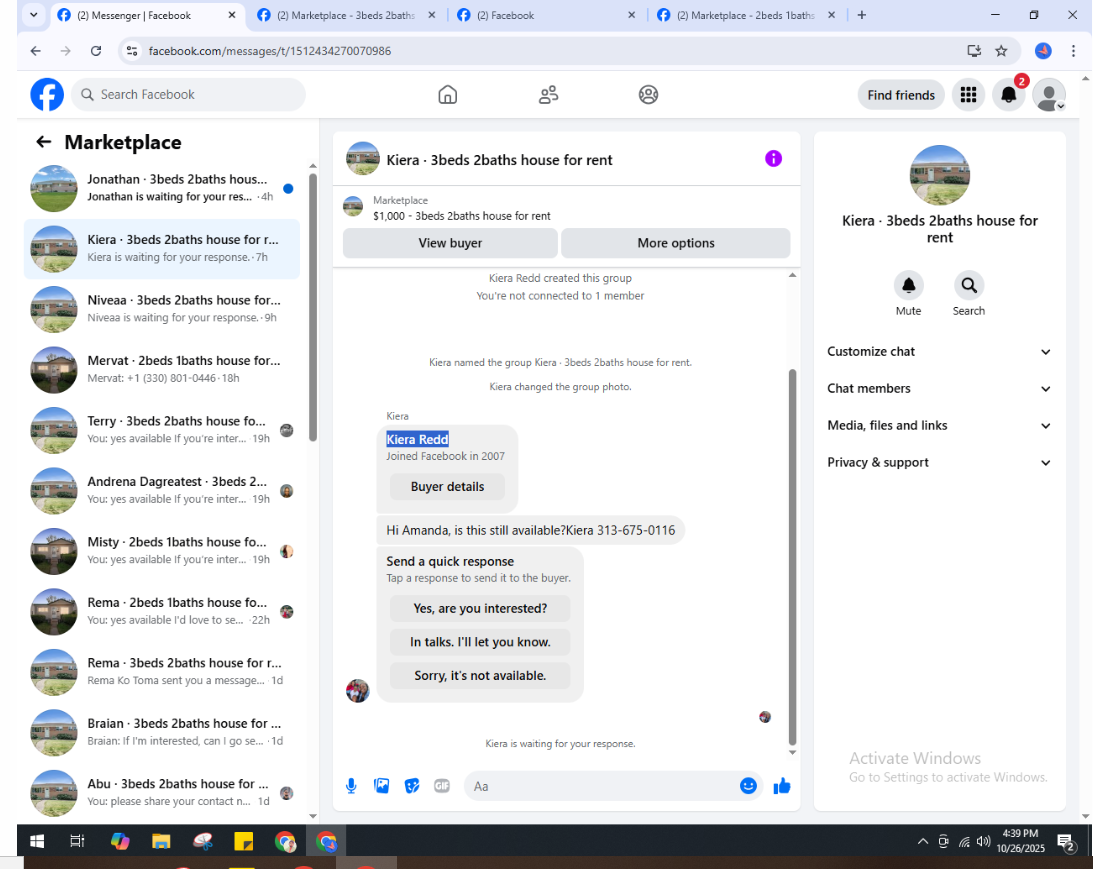
Task: Open the Windows notification center icon
Action: click(x=1067, y=843)
